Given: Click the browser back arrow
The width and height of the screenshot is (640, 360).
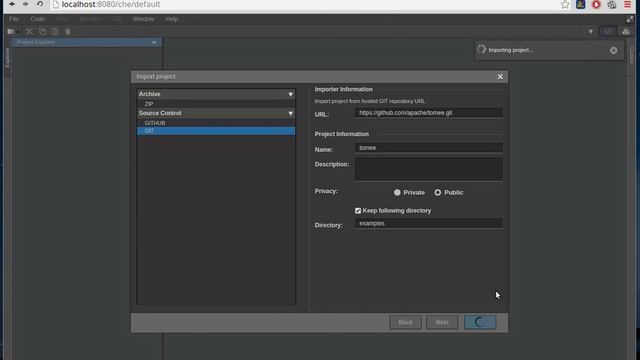Looking at the screenshot, I should [12, 4].
